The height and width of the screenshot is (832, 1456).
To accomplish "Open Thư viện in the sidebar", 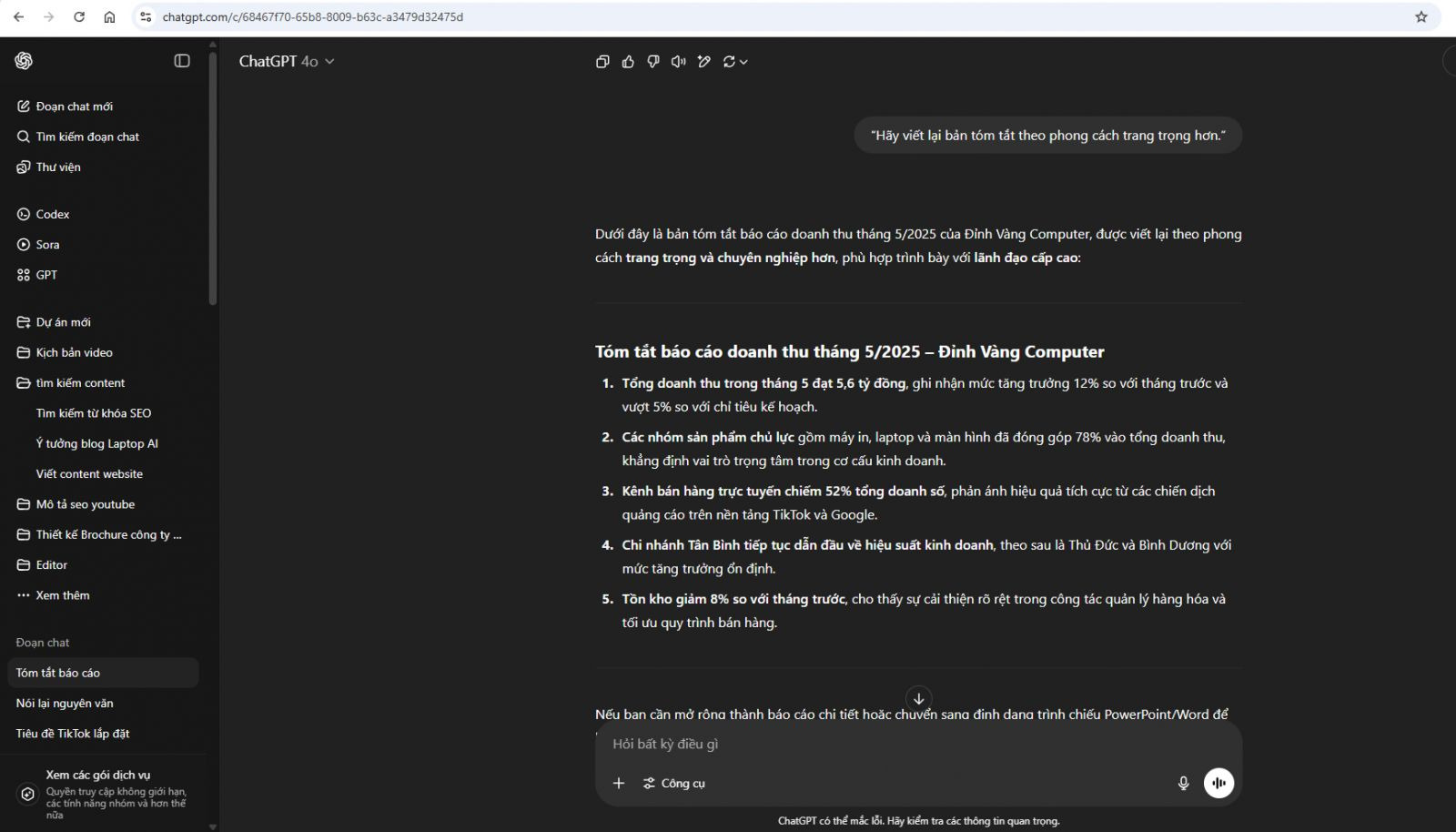I will 58,167.
